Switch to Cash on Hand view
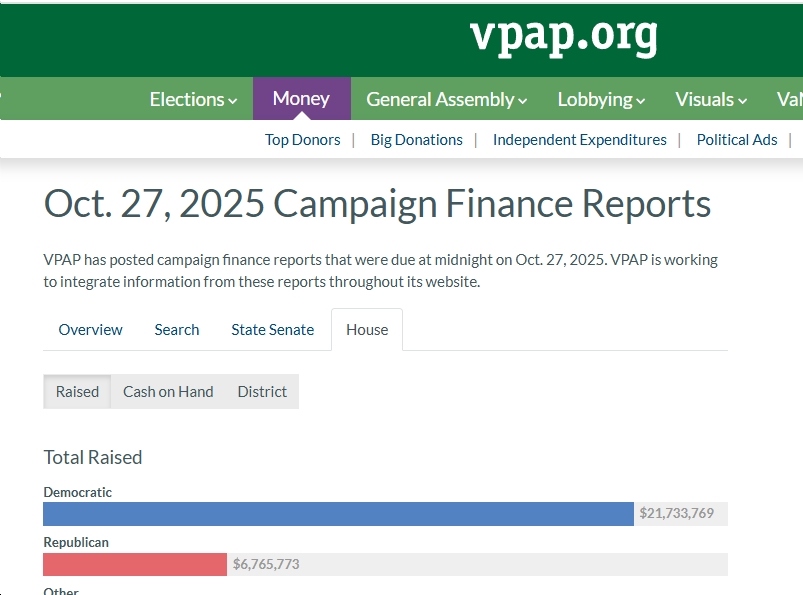The height and width of the screenshot is (595, 803). [x=168, y=392]
